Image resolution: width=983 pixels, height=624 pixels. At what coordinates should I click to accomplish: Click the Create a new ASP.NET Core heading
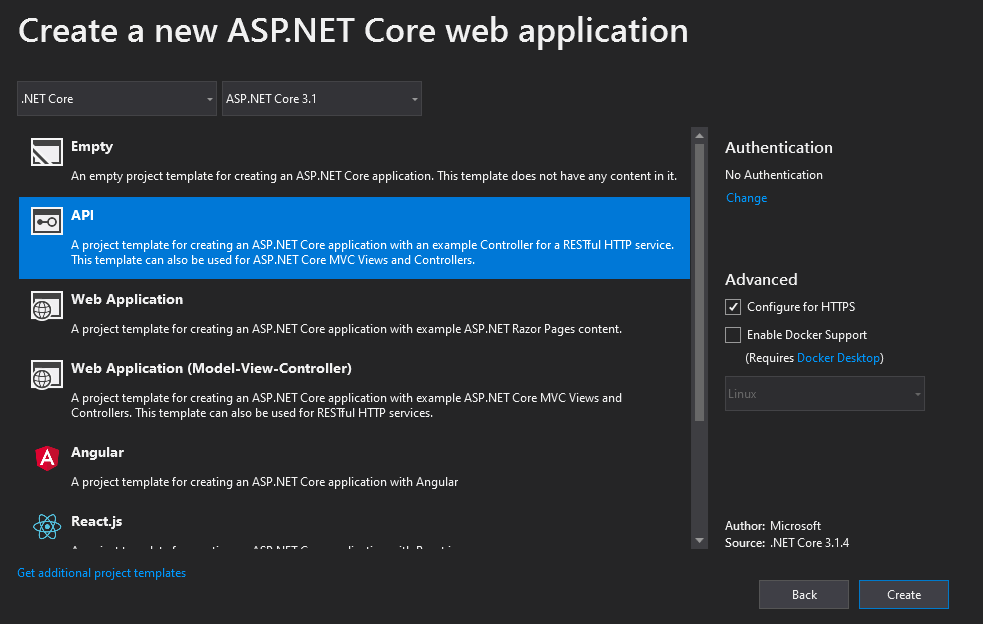pyautogui.click(x=353, y=30)
